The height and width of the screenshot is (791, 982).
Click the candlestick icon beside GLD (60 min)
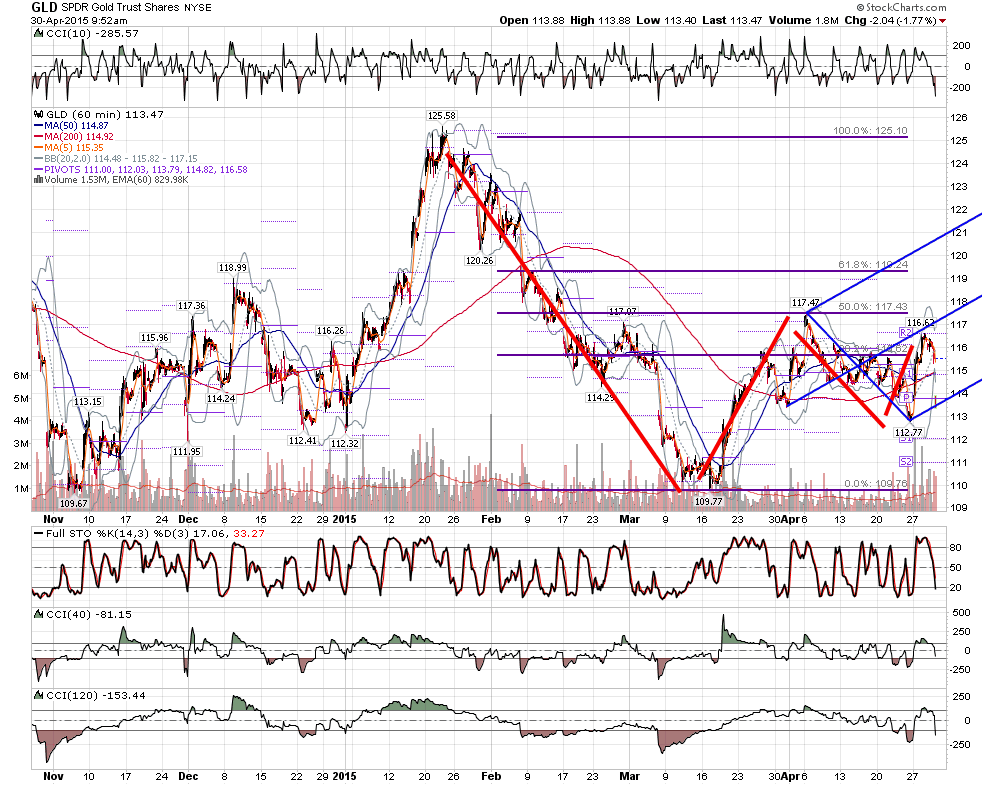[x=39, y=115]
